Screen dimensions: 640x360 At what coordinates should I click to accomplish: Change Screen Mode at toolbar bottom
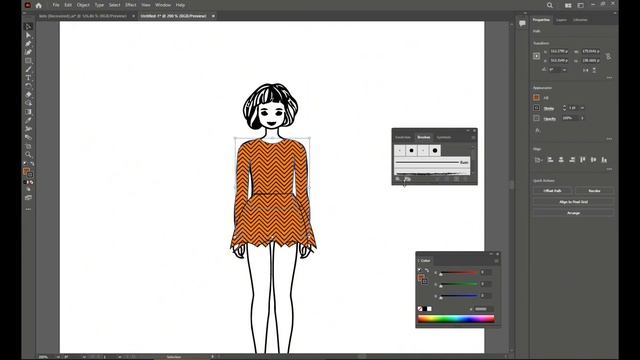pyautogui.click(x=28, y=198)
